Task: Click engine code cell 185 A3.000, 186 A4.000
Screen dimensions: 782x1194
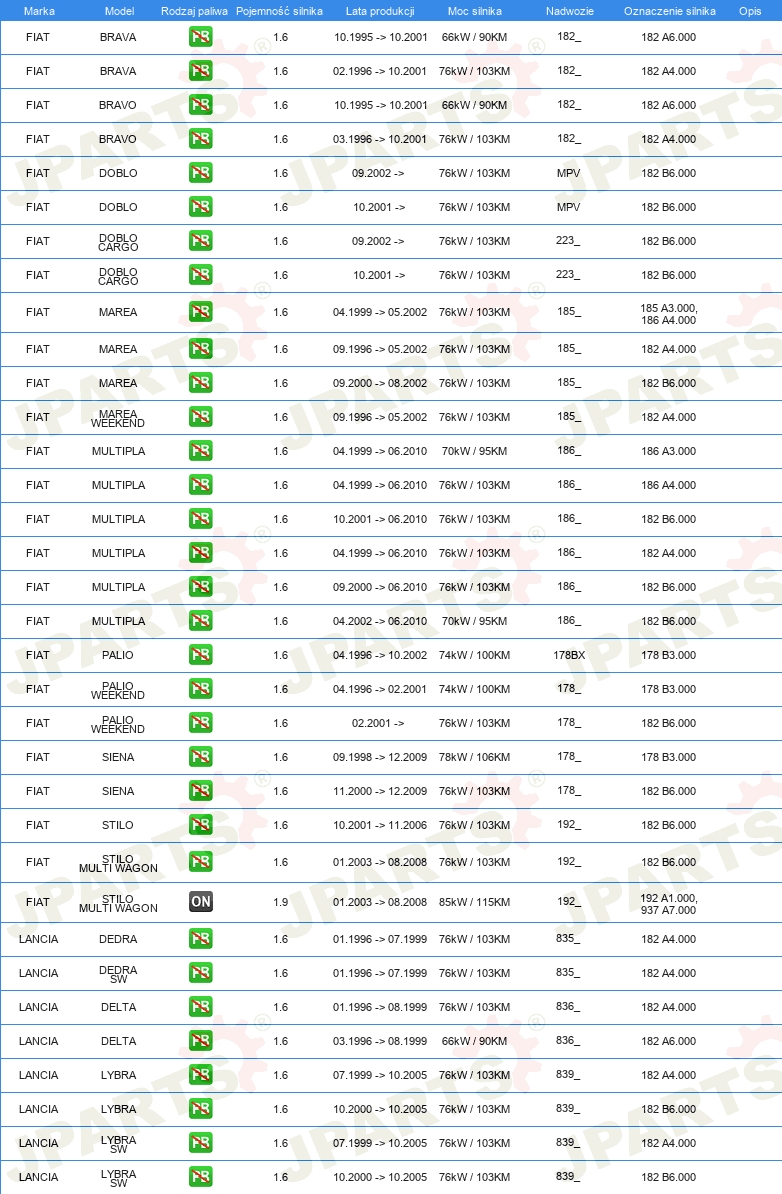Action: pos(669,314)
